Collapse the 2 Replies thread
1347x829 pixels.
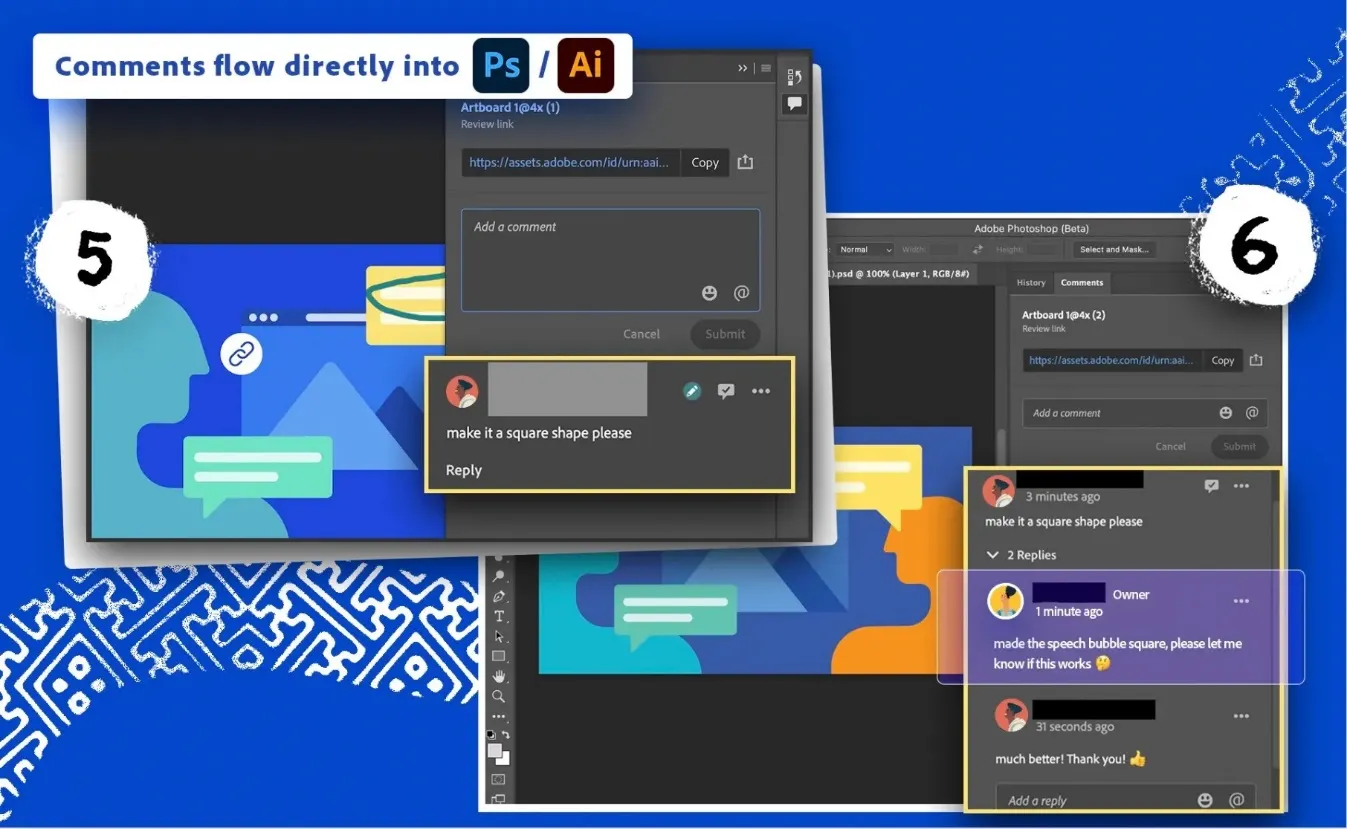(992, 555)
